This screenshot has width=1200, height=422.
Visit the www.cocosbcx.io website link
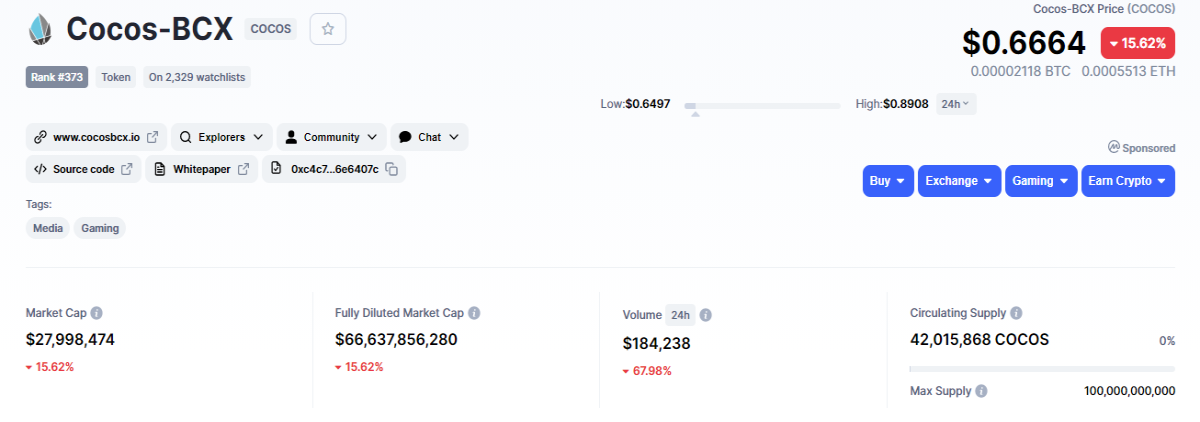tap(96, 137)
